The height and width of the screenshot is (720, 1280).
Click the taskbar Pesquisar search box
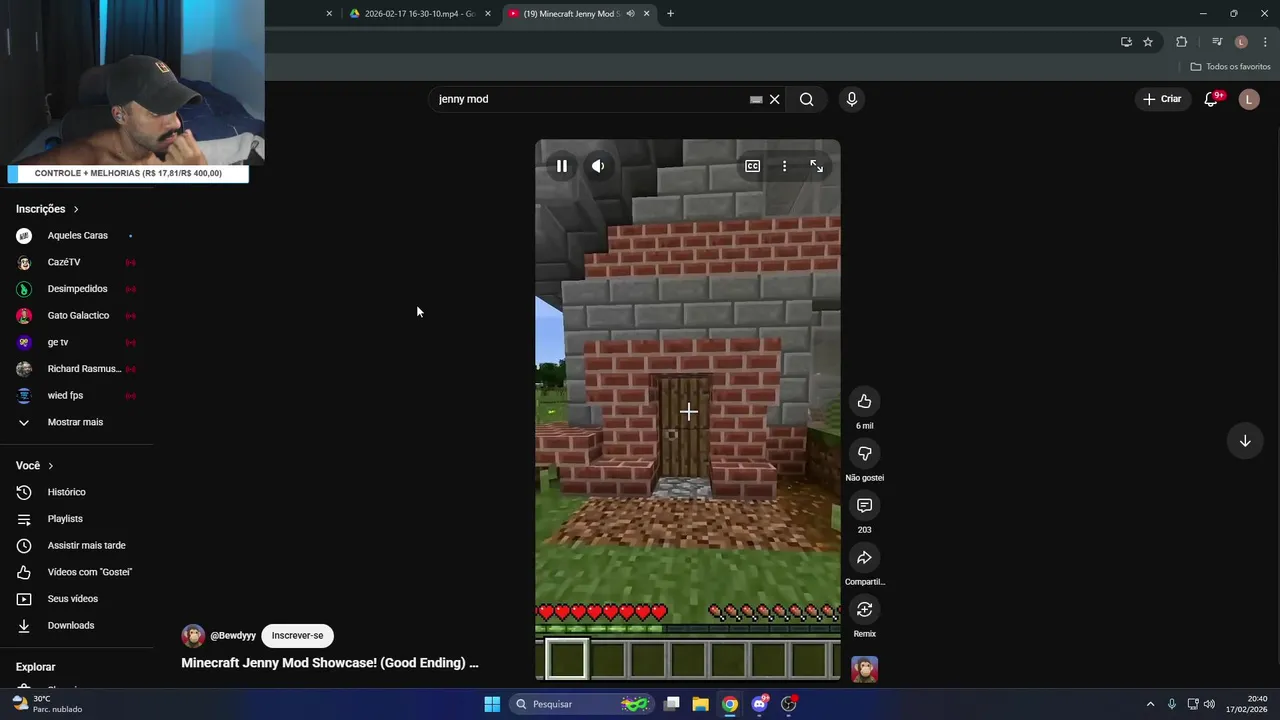coord(582,704)
